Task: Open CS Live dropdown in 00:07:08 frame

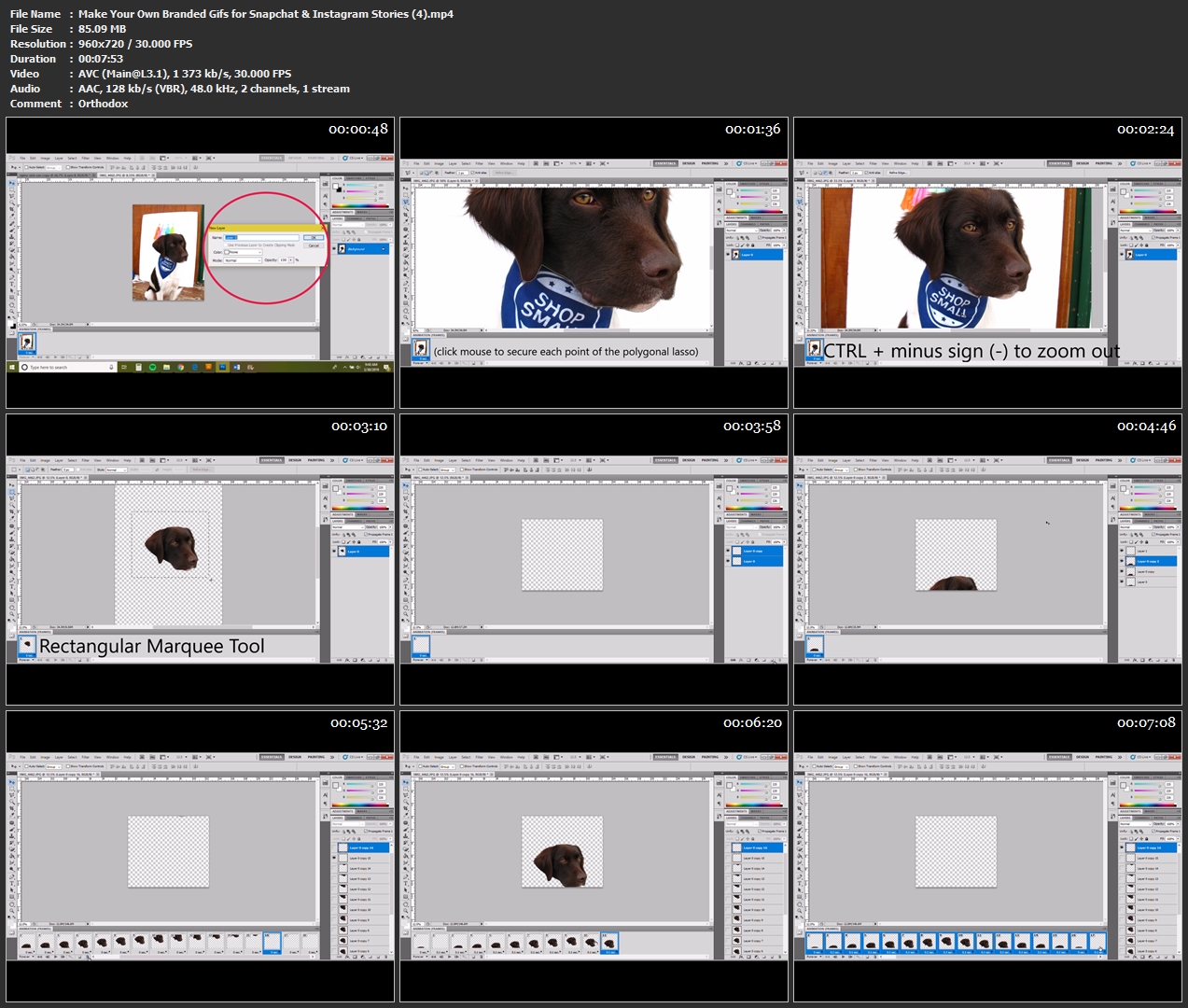Action: point(1141,757)
